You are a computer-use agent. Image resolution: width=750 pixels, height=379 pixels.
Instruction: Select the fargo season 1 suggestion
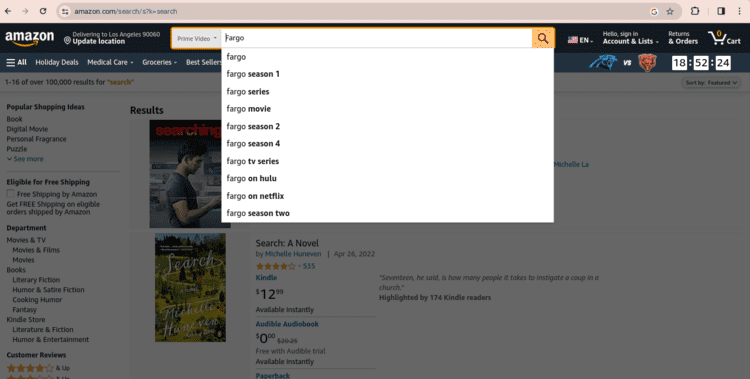coord(253,74)
